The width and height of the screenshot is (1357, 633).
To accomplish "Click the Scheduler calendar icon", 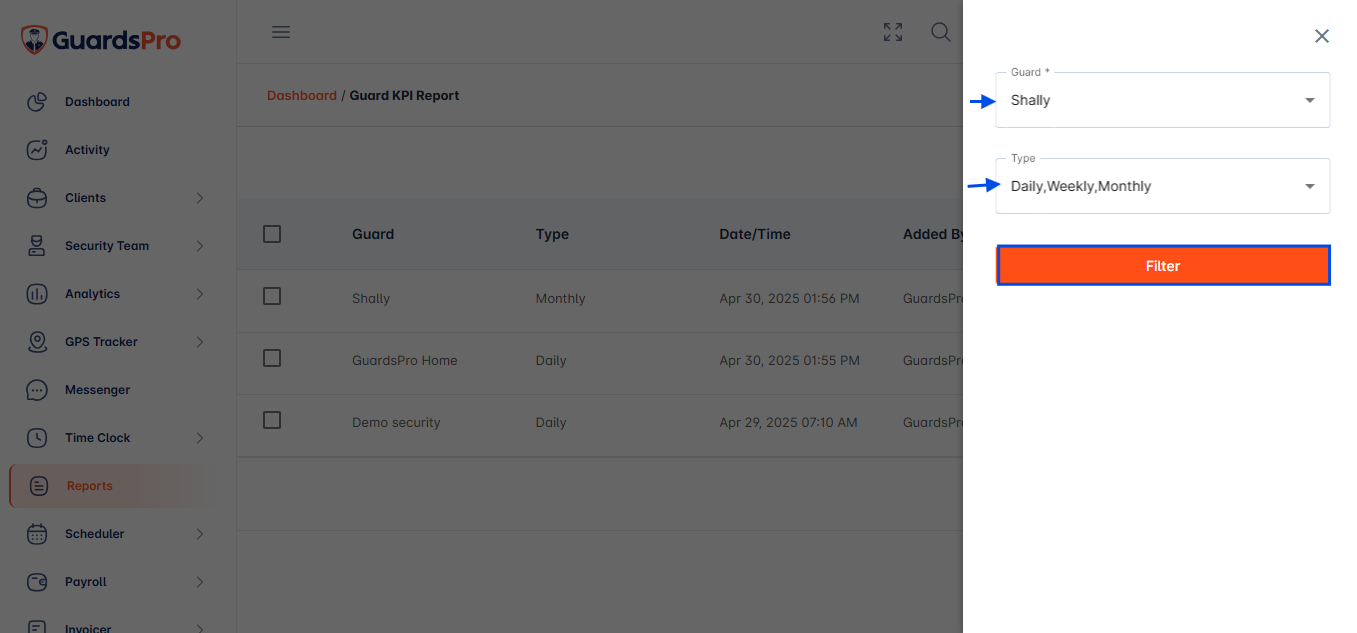I will [x=37, y=534].
